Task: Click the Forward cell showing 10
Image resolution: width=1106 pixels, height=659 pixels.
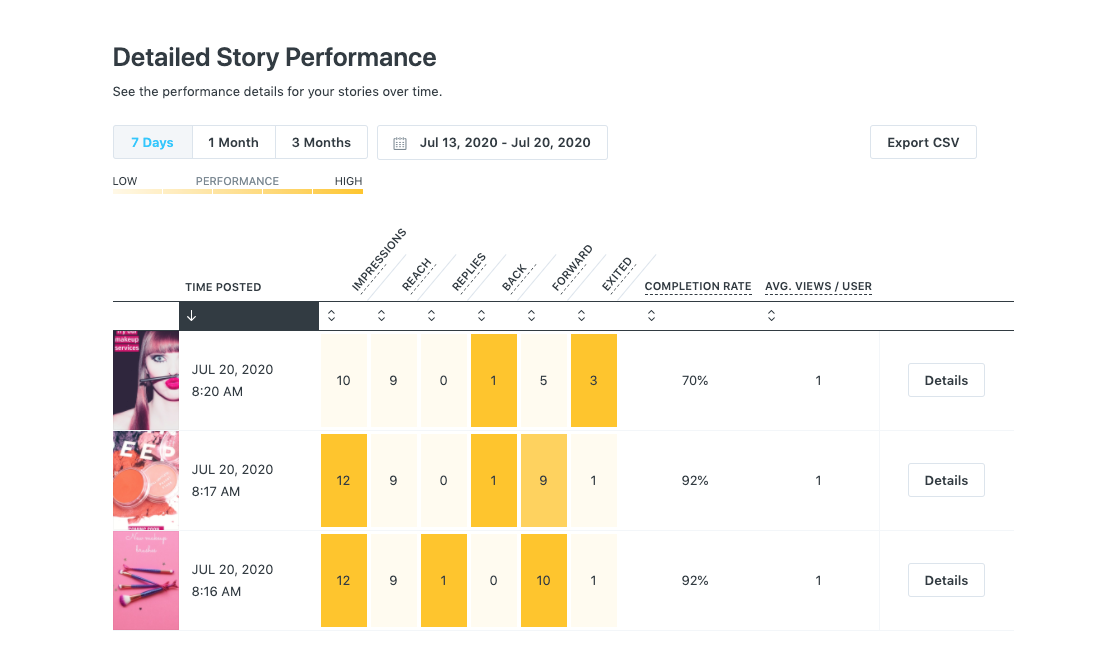Action: [544, 581]
